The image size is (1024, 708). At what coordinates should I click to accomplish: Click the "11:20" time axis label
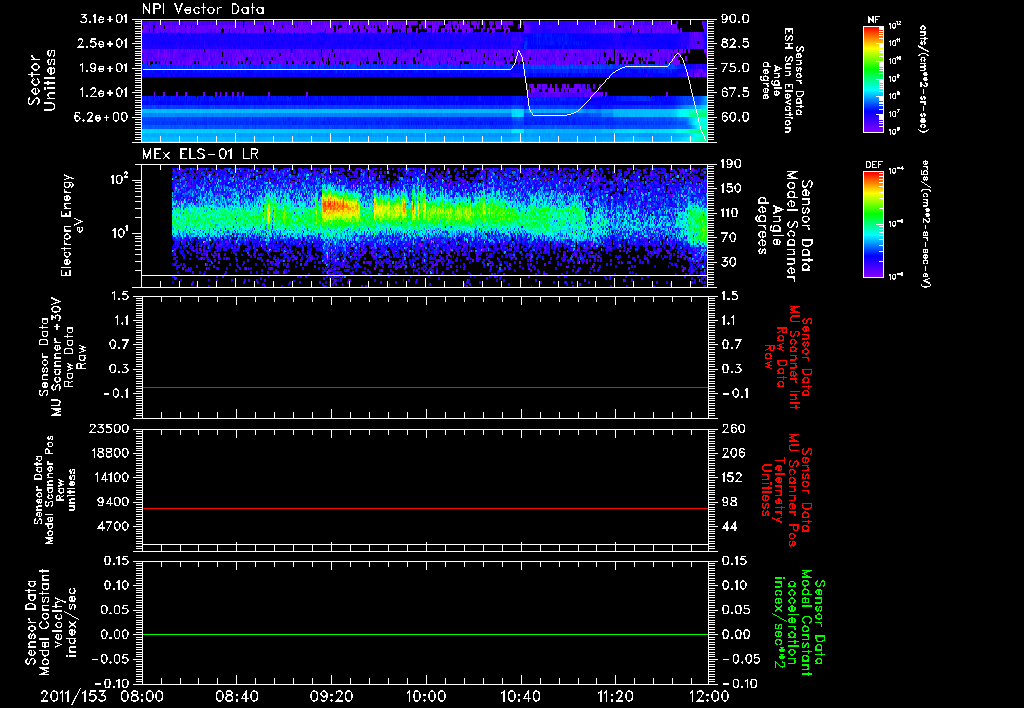click(x=615, y=696)
